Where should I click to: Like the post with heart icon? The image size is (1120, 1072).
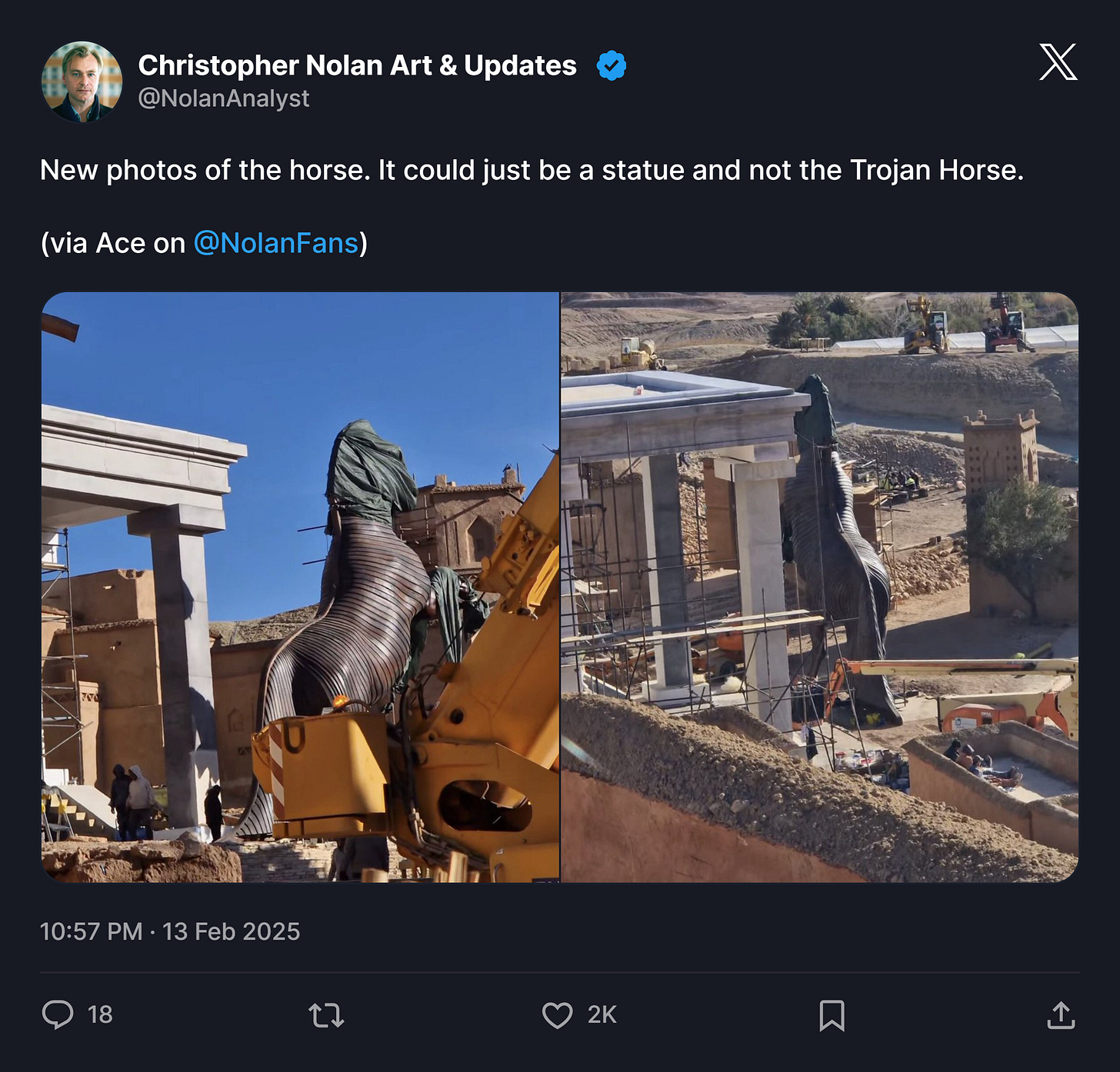(x=557, y=1015)
